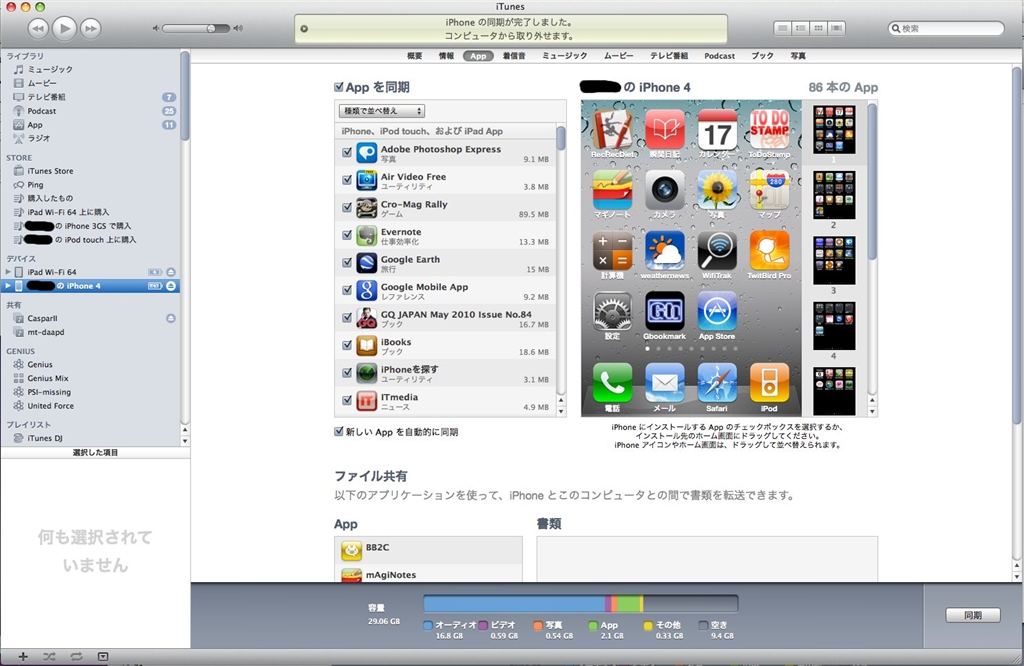Click the play button in the toolbar
The height and width of the screenshot is (666, 1024).
[x=65, y=28]
